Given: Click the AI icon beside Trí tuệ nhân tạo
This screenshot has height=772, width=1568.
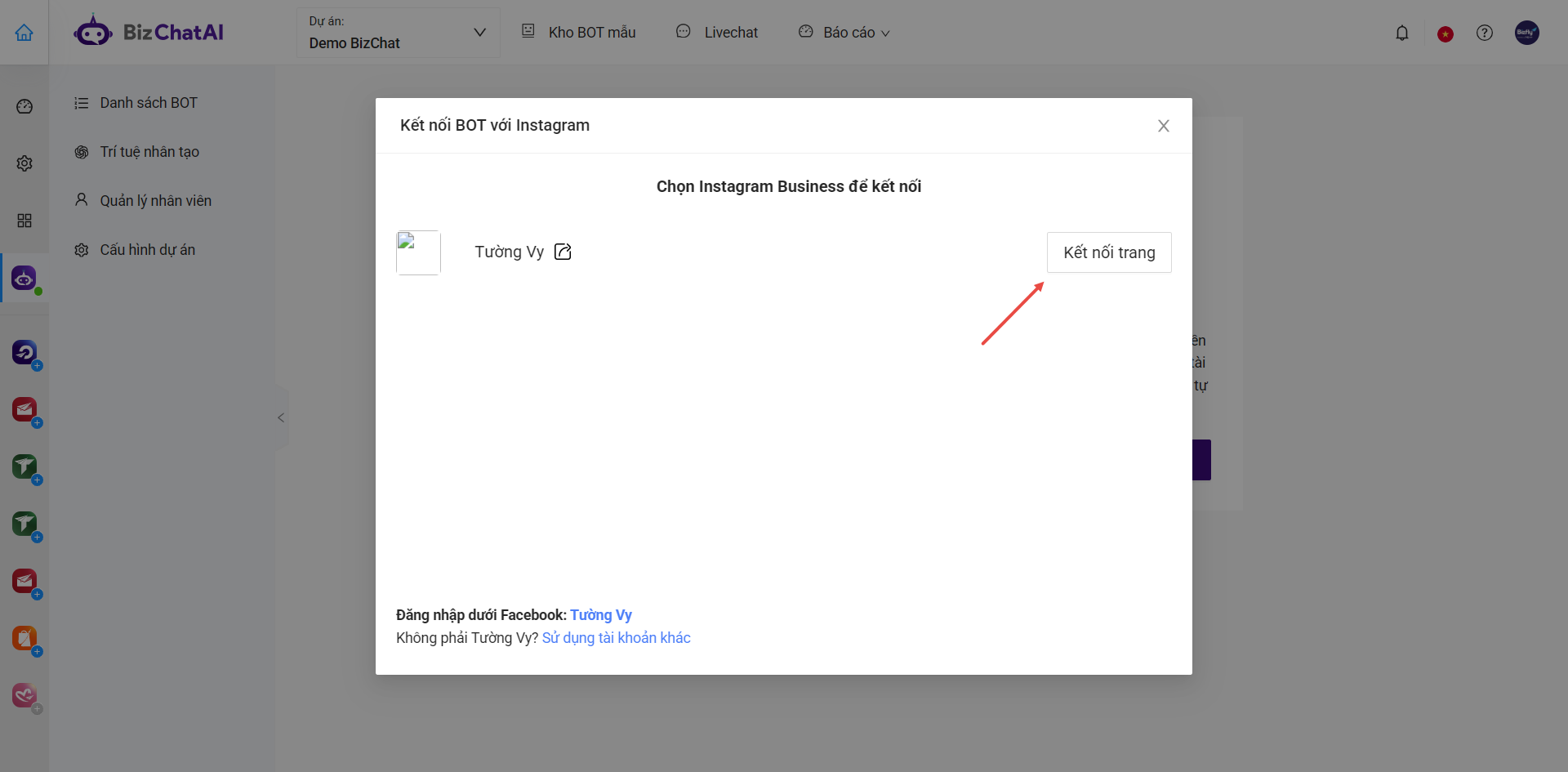Looking at the screenshot, I should pos(82,152).
